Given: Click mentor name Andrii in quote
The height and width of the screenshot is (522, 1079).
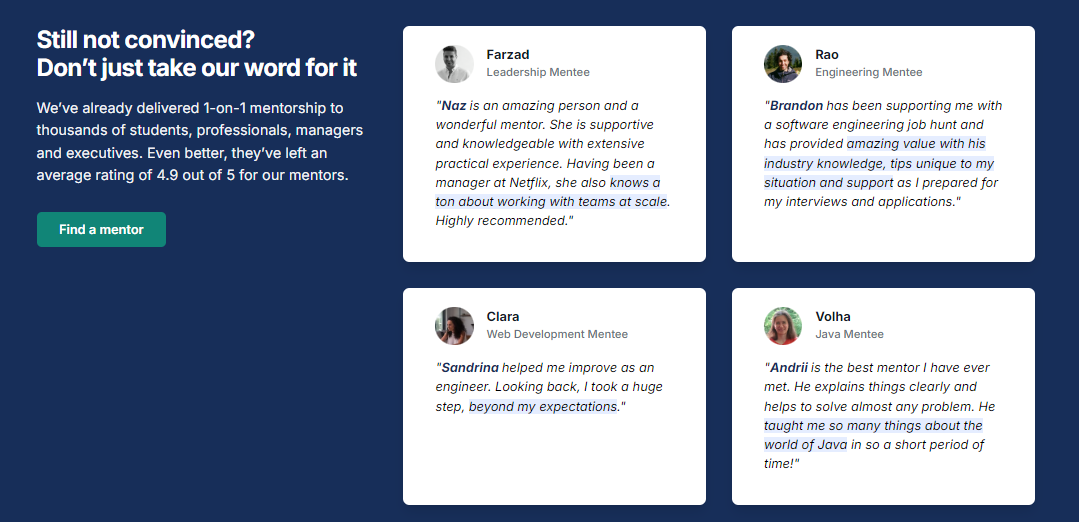Looking at the screenshot, I should (789, 368).
